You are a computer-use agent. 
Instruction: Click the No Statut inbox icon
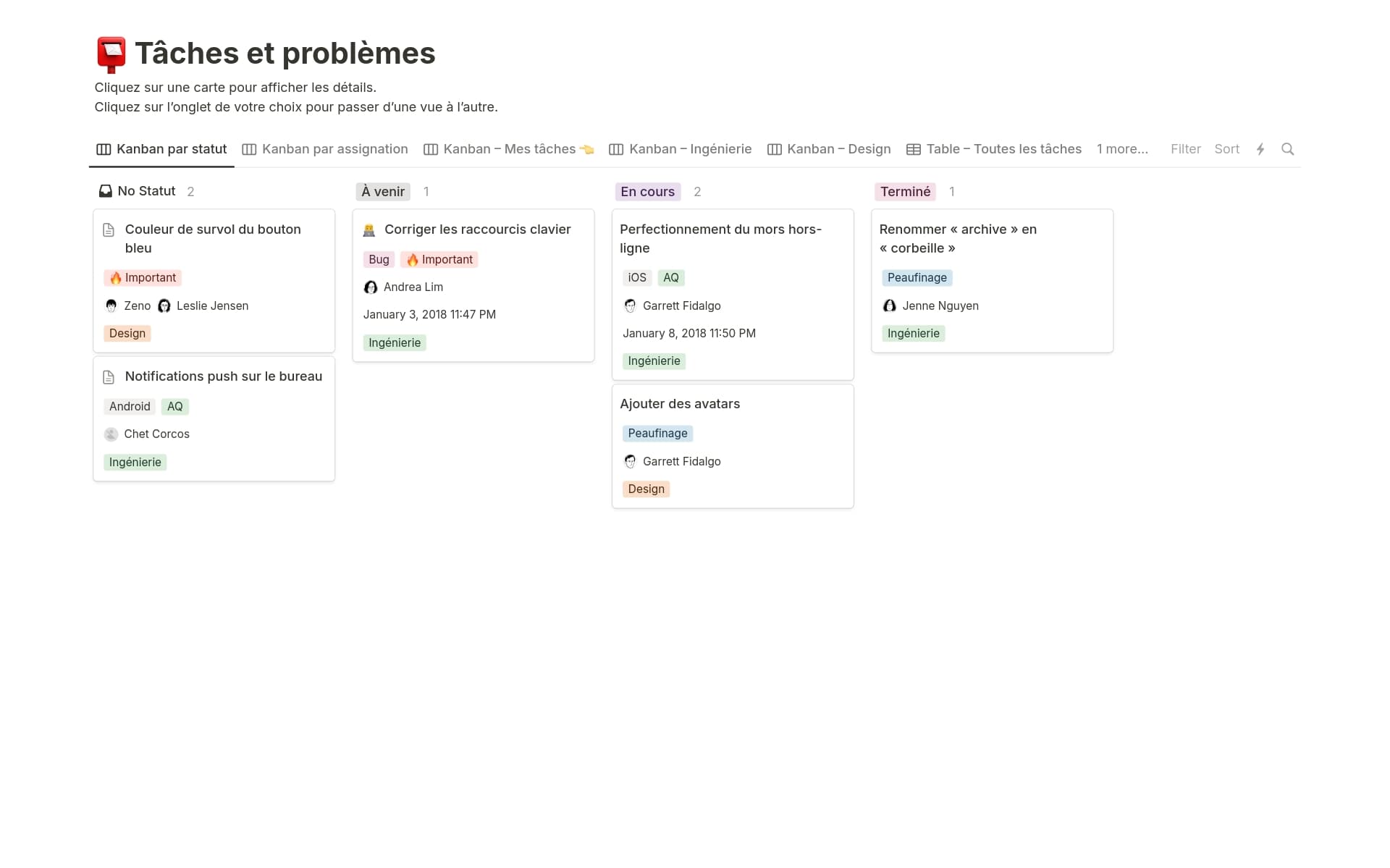click(x=106, y=191)
